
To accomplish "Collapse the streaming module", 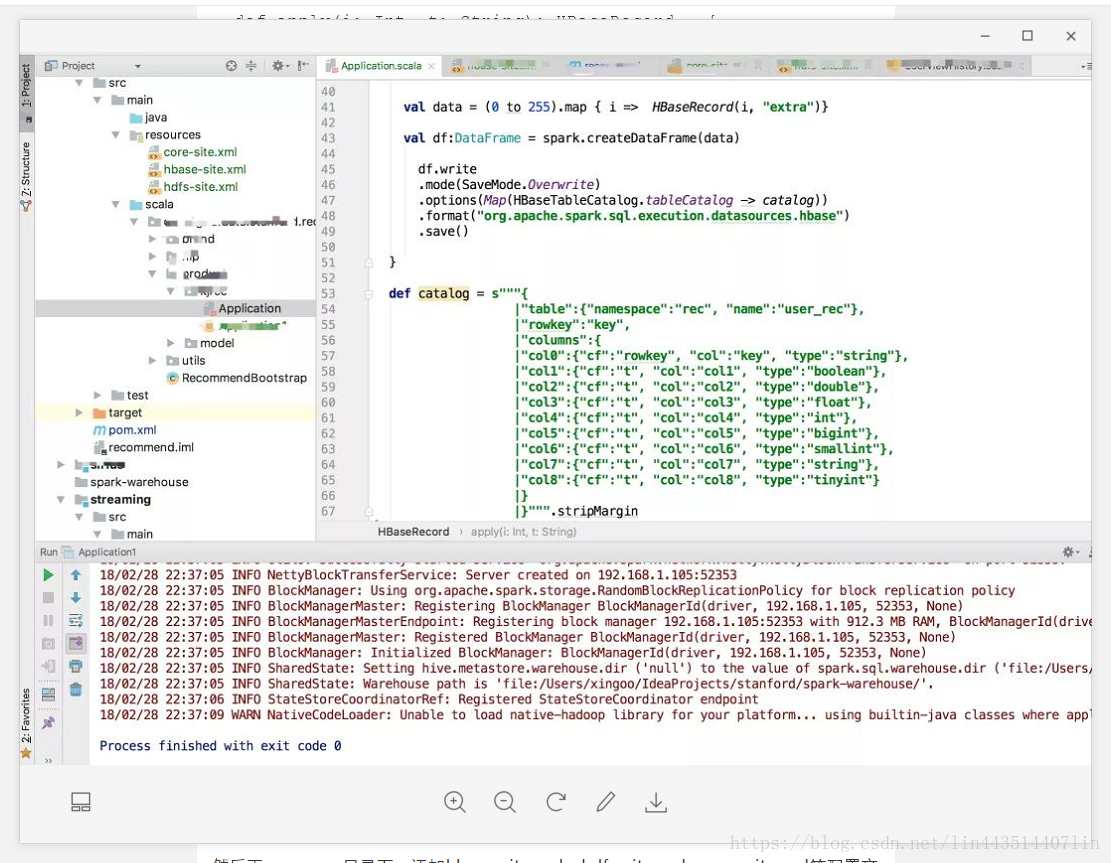I will [x=61, y=500].
